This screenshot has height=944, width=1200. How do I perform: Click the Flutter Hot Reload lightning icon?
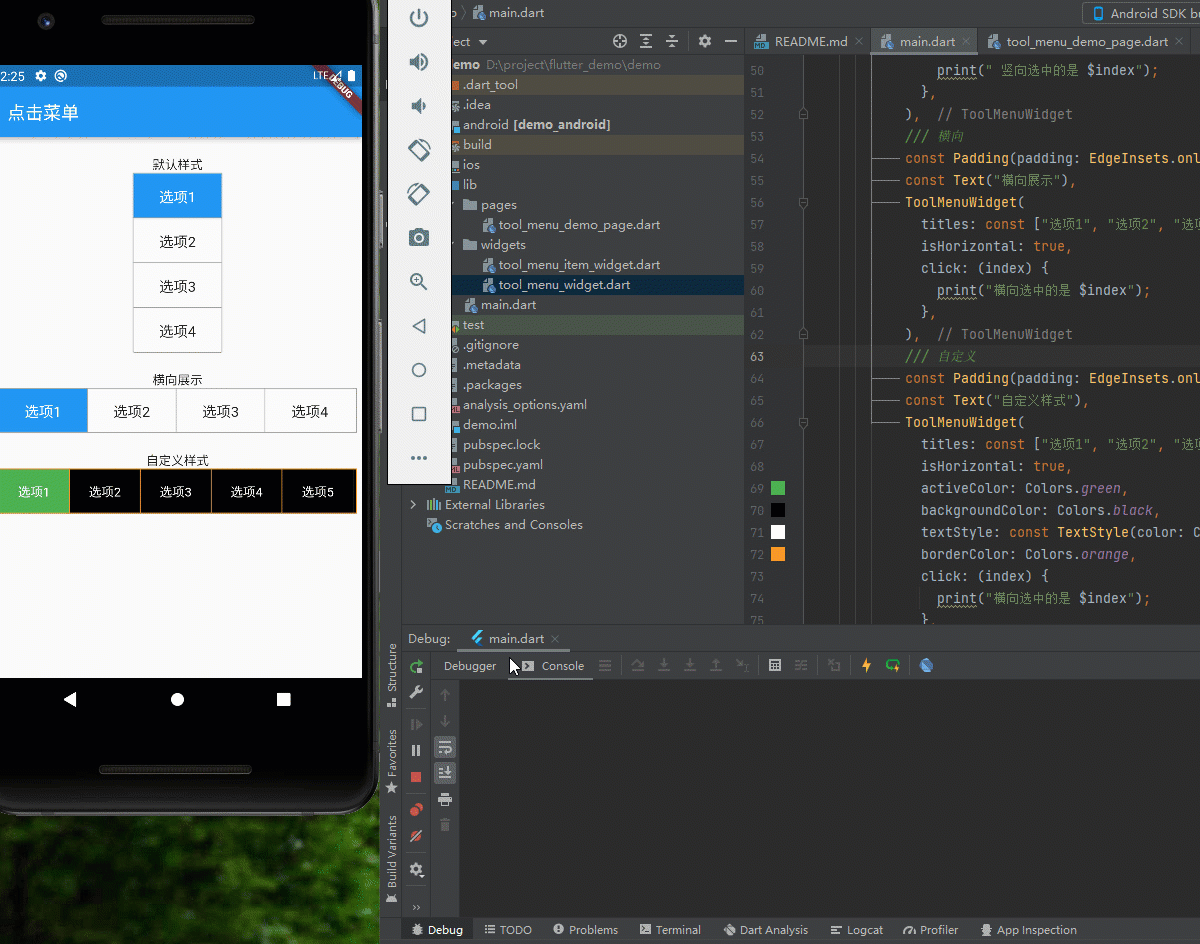click(866, 666)
